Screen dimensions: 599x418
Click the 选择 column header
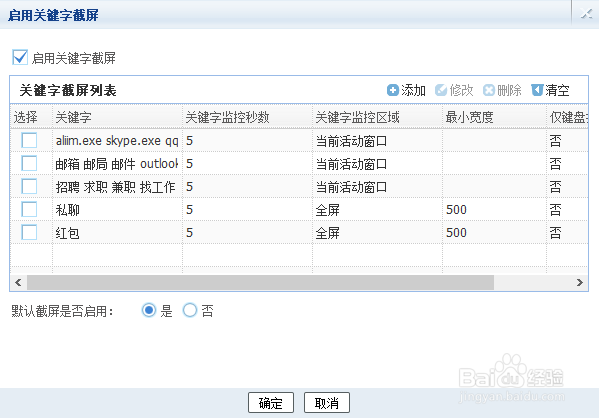[x=31, y=117]
